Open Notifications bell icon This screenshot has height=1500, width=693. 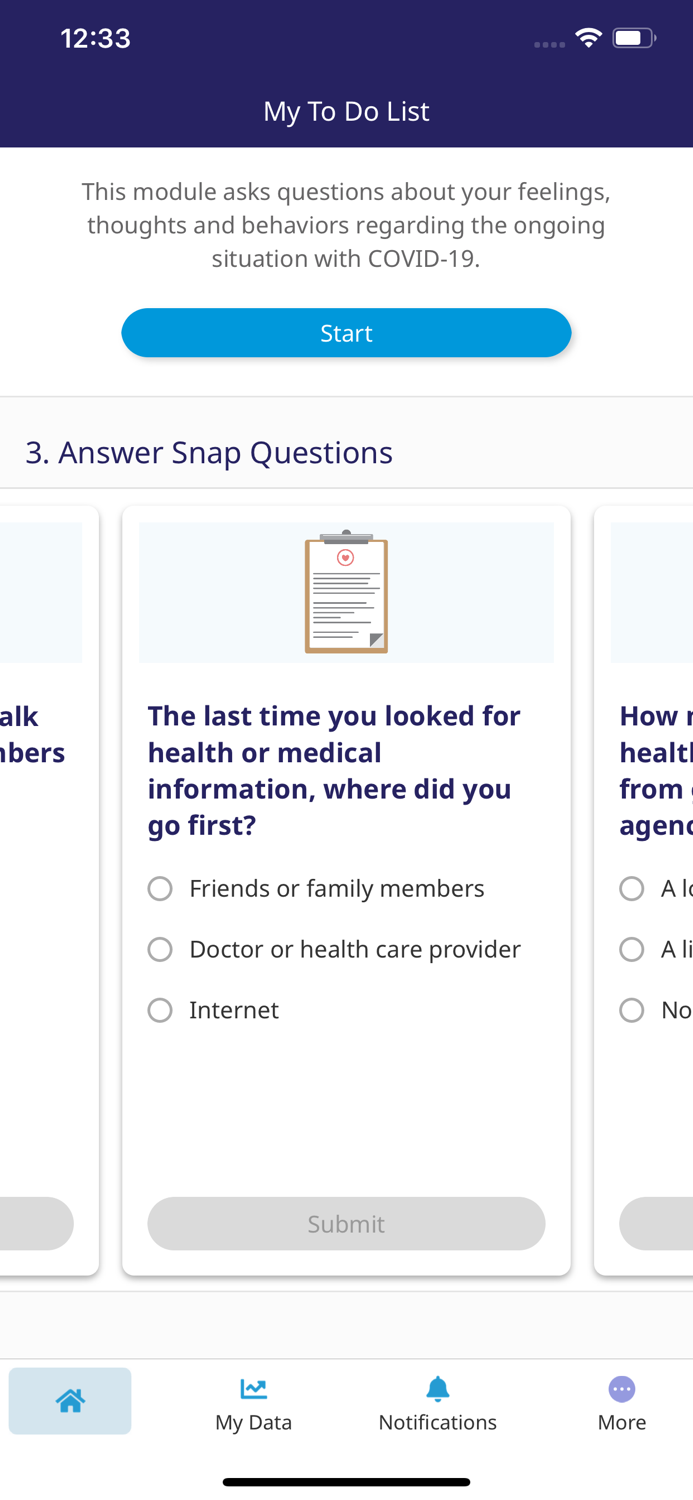point(437,1388)
